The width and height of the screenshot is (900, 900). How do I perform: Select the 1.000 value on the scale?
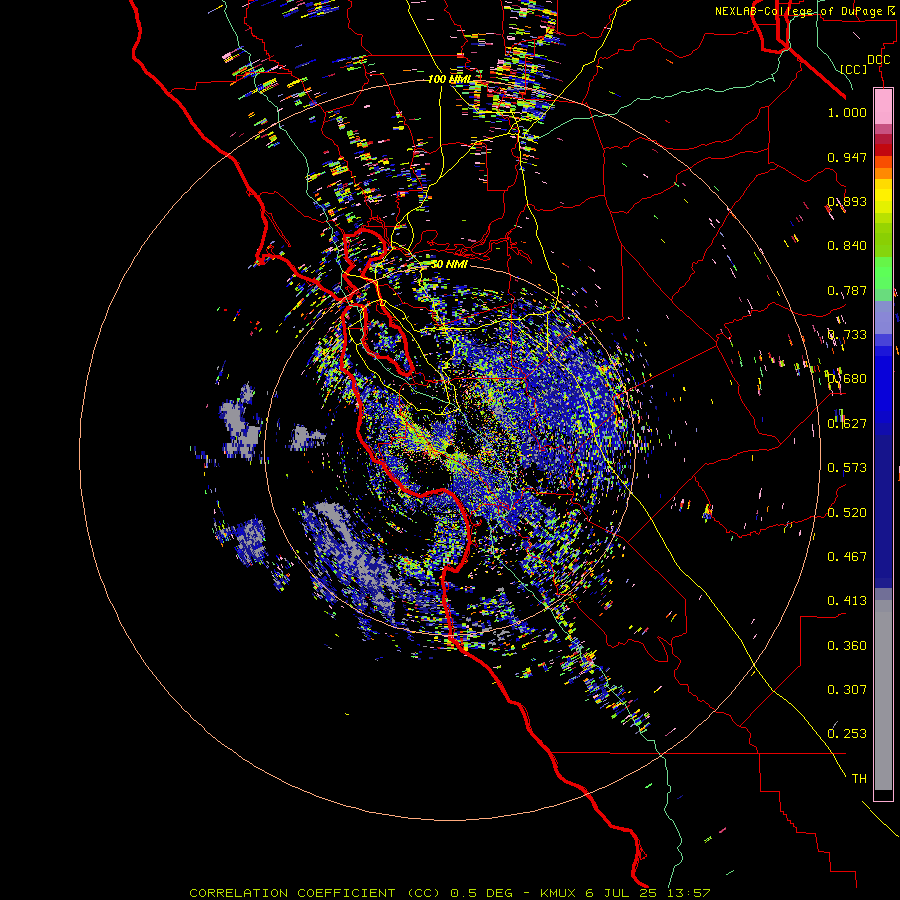(847, 112)
